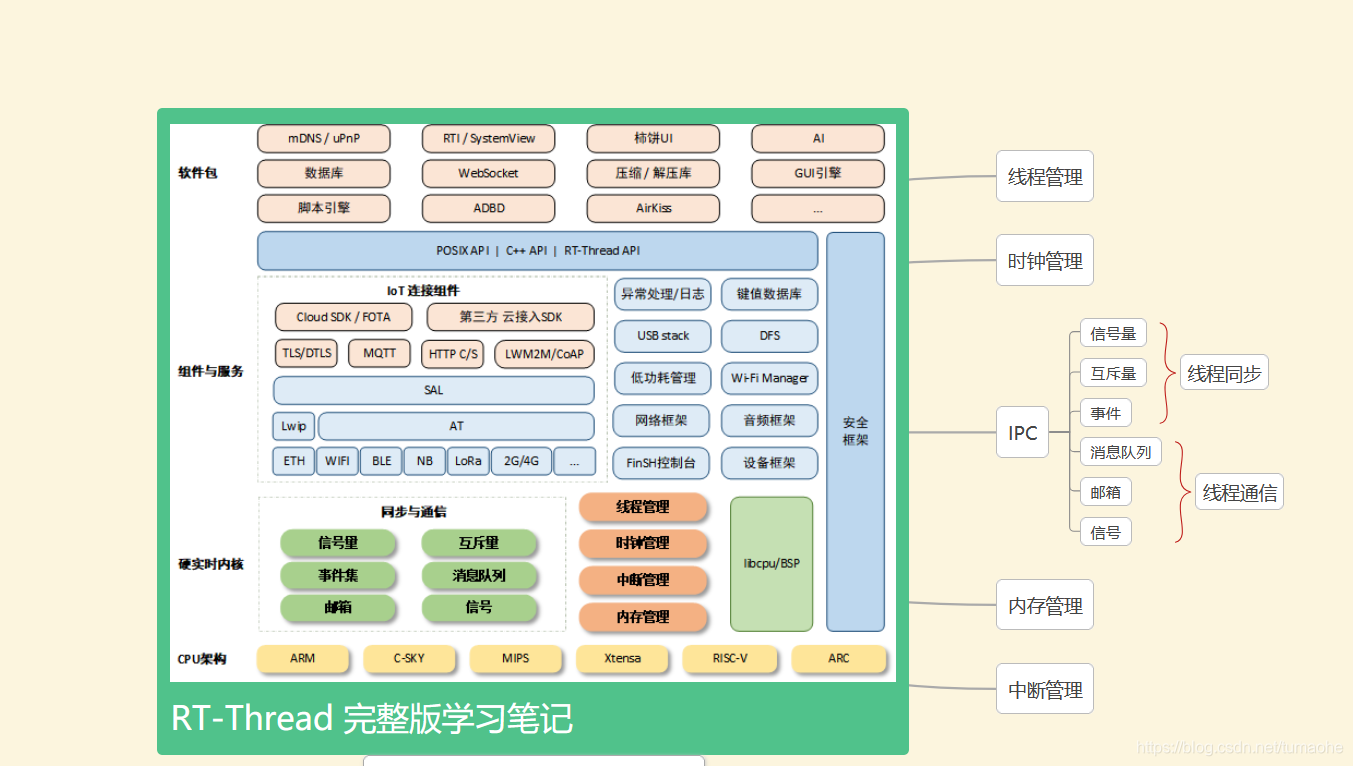
Task: Click the 数据库 box in diagram
Action: click(x=324, y=173)
